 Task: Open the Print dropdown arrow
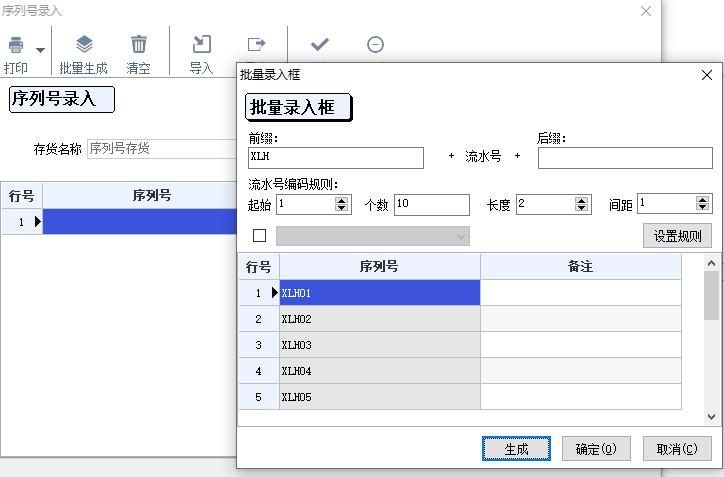(x=41, y=50)
